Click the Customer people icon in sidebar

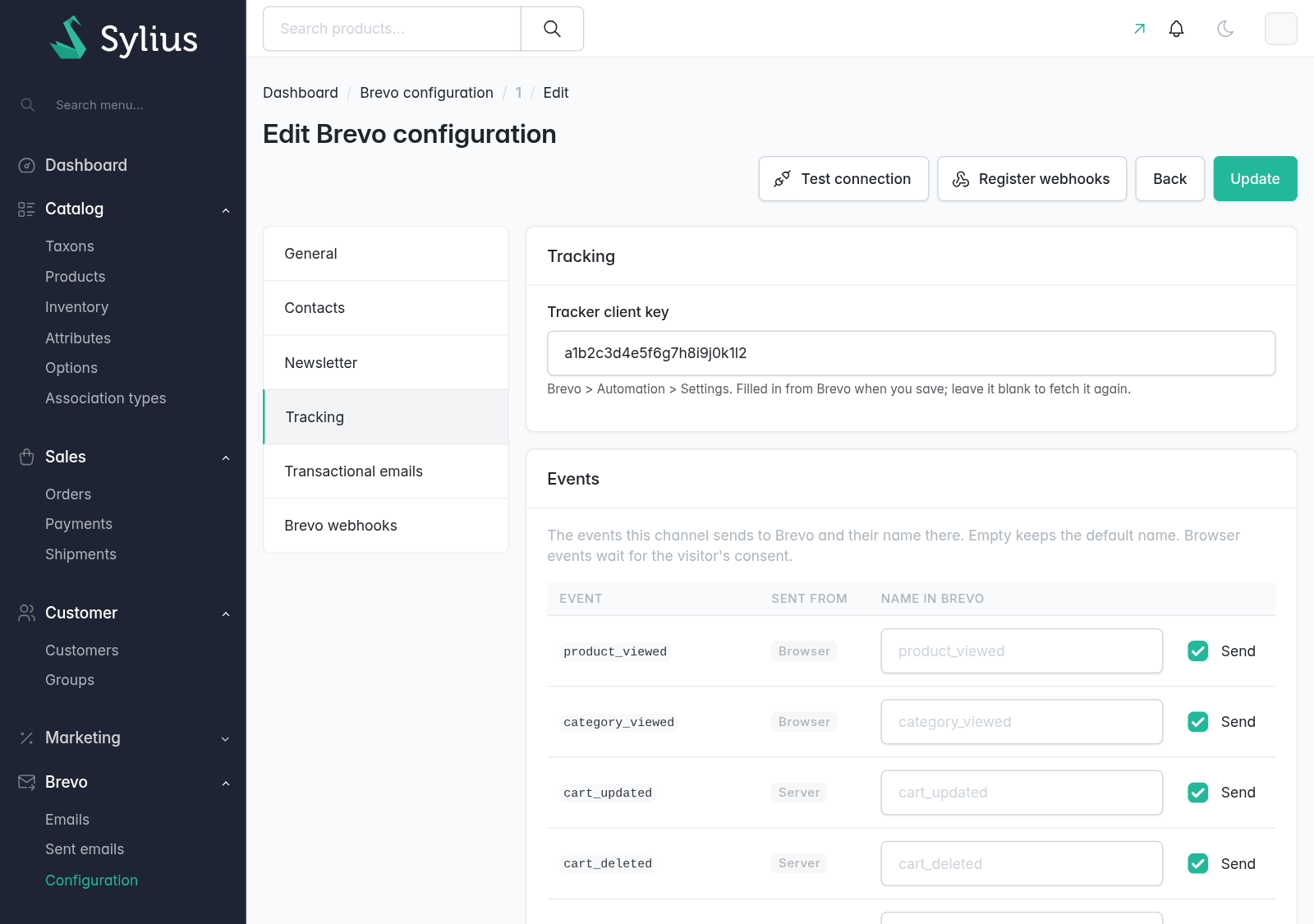tap(26, 613)
